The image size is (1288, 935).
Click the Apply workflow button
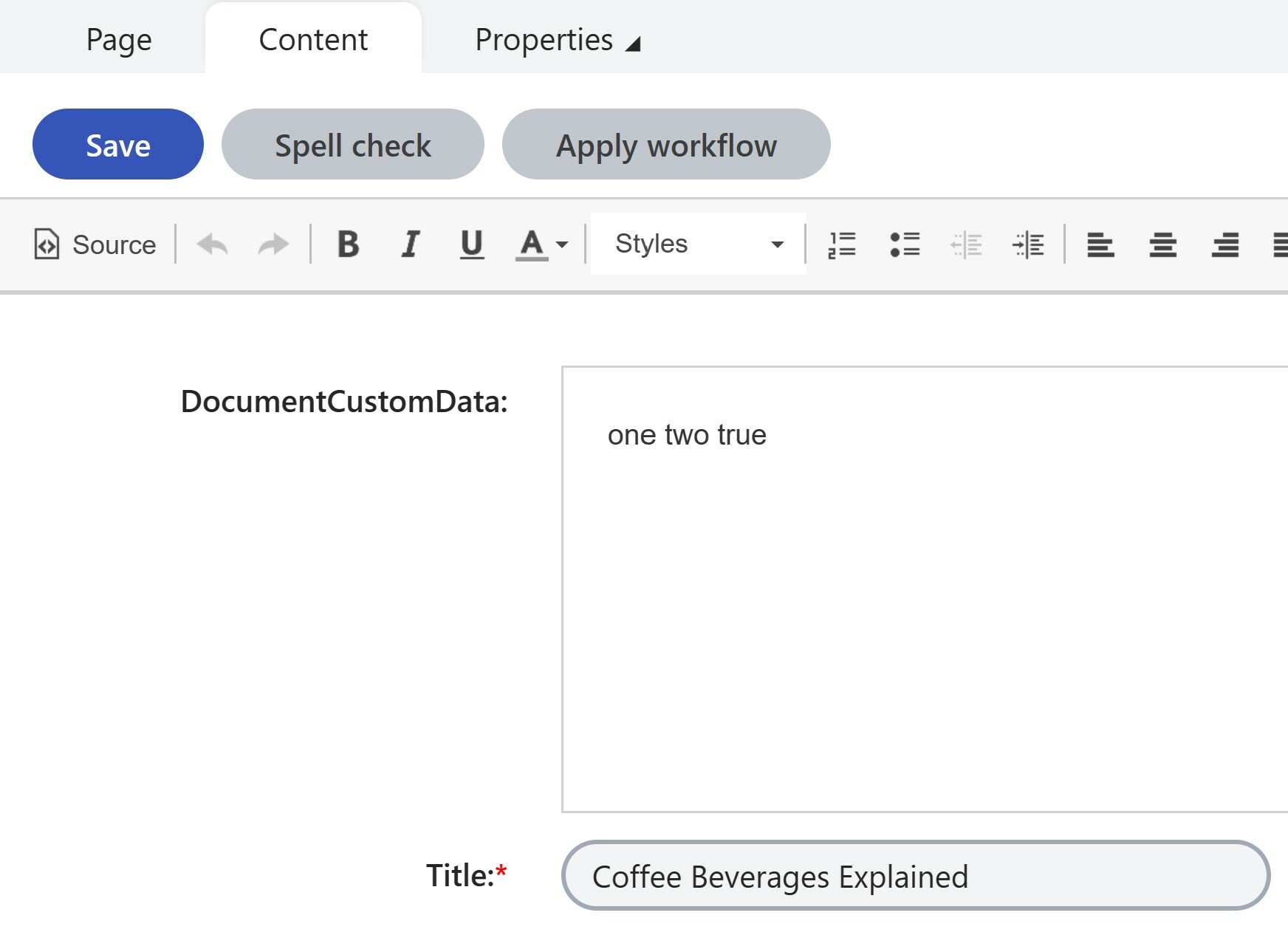[666, 145]
